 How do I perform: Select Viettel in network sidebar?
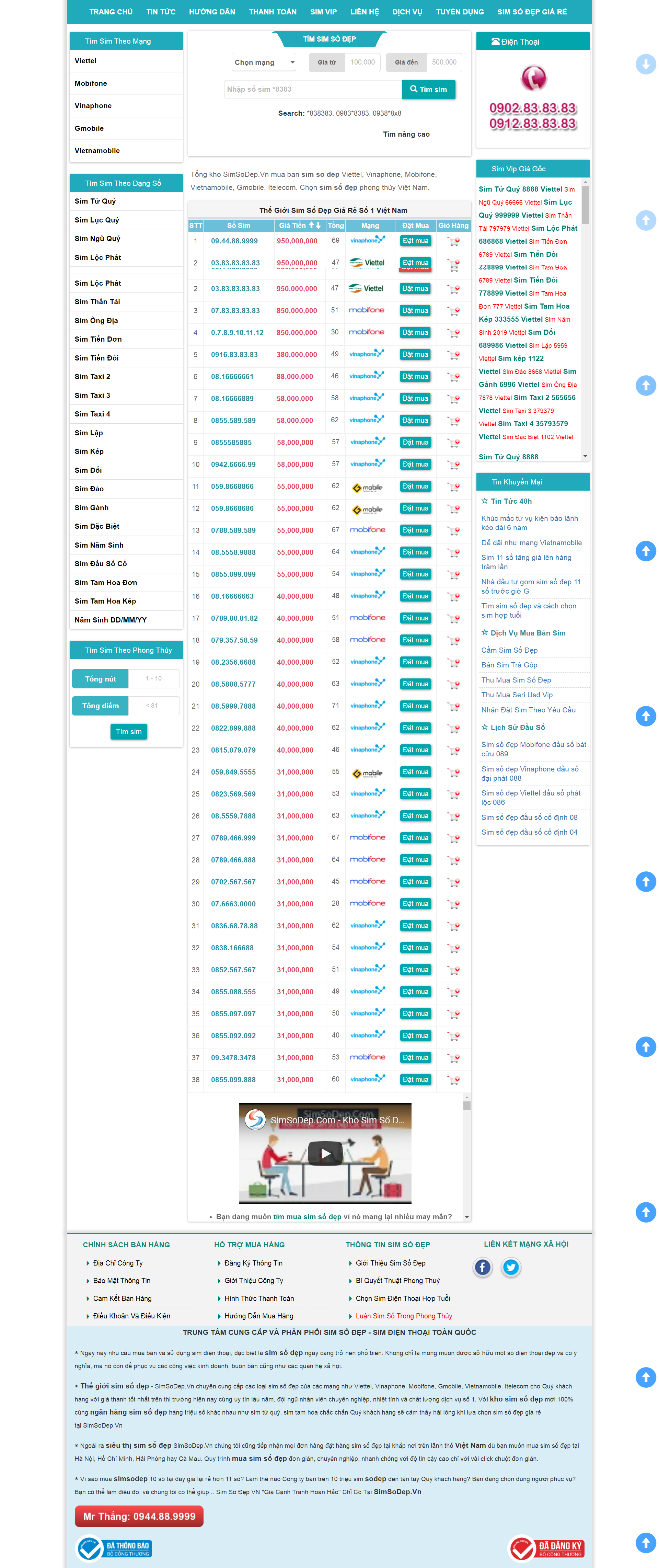pos(86,61)
